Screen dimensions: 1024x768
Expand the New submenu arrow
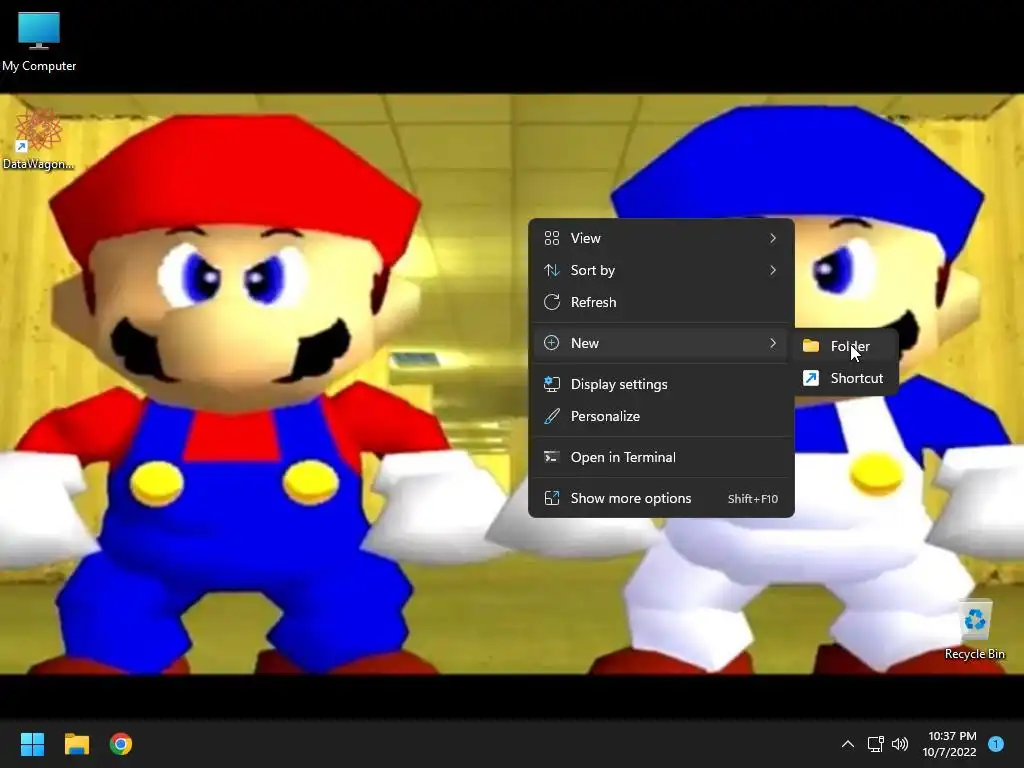click(773, 344)
